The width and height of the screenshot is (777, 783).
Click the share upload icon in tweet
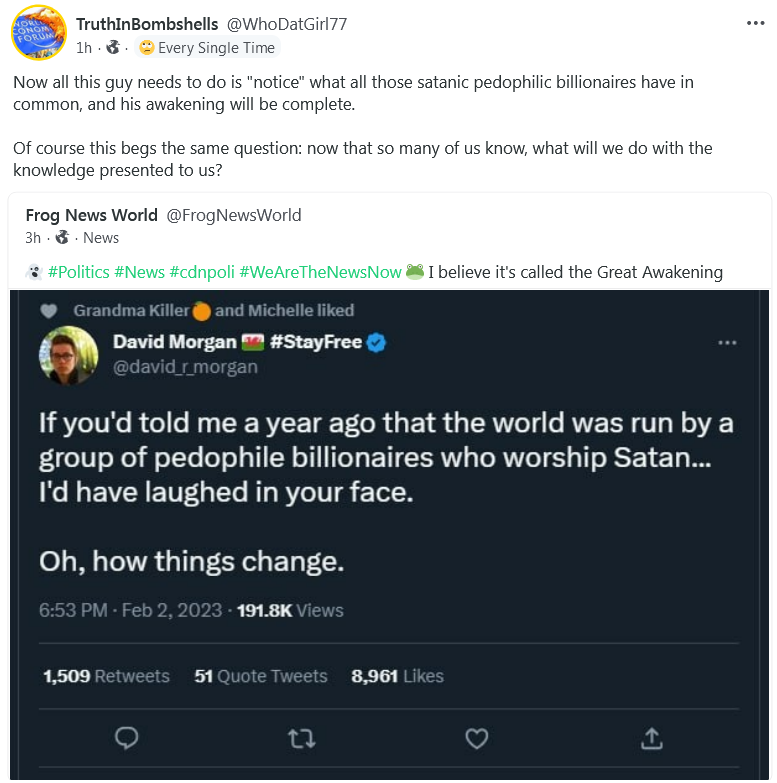pyautogui.click(x=651, y=739)
